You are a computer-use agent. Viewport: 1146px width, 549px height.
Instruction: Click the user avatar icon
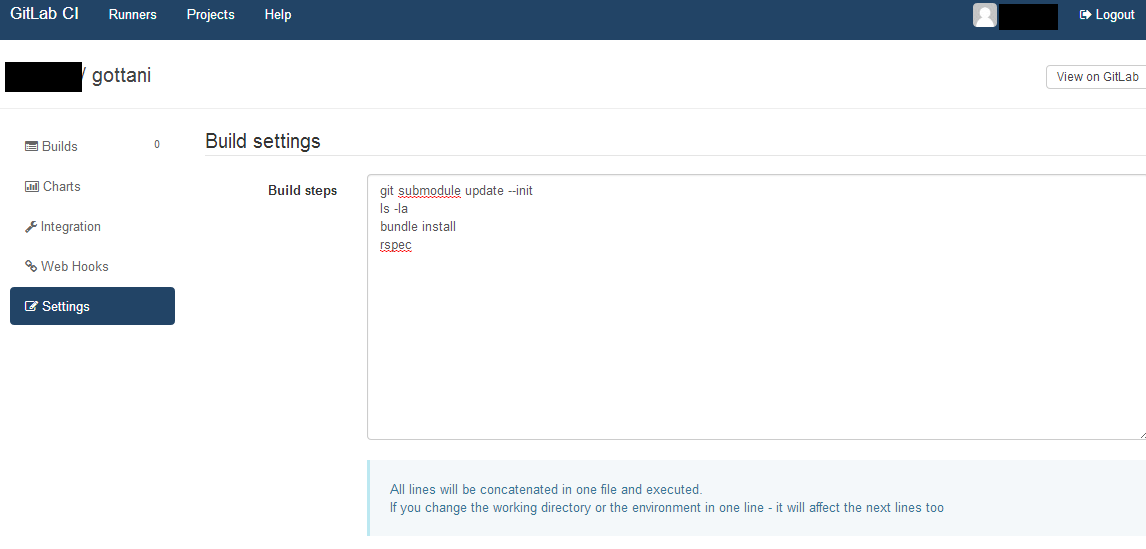[984, 15]
